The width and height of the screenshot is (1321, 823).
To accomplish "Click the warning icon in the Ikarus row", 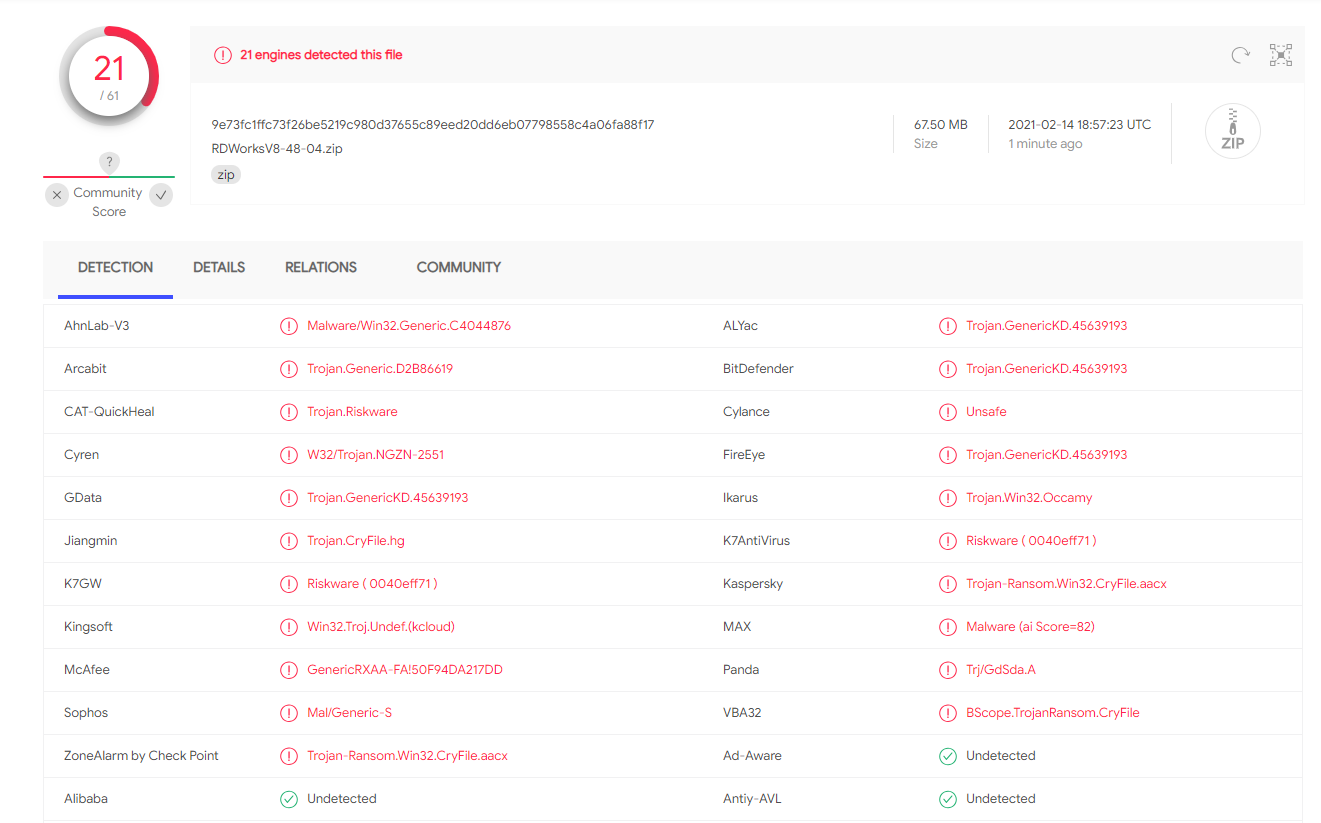I will click(948, 498).
